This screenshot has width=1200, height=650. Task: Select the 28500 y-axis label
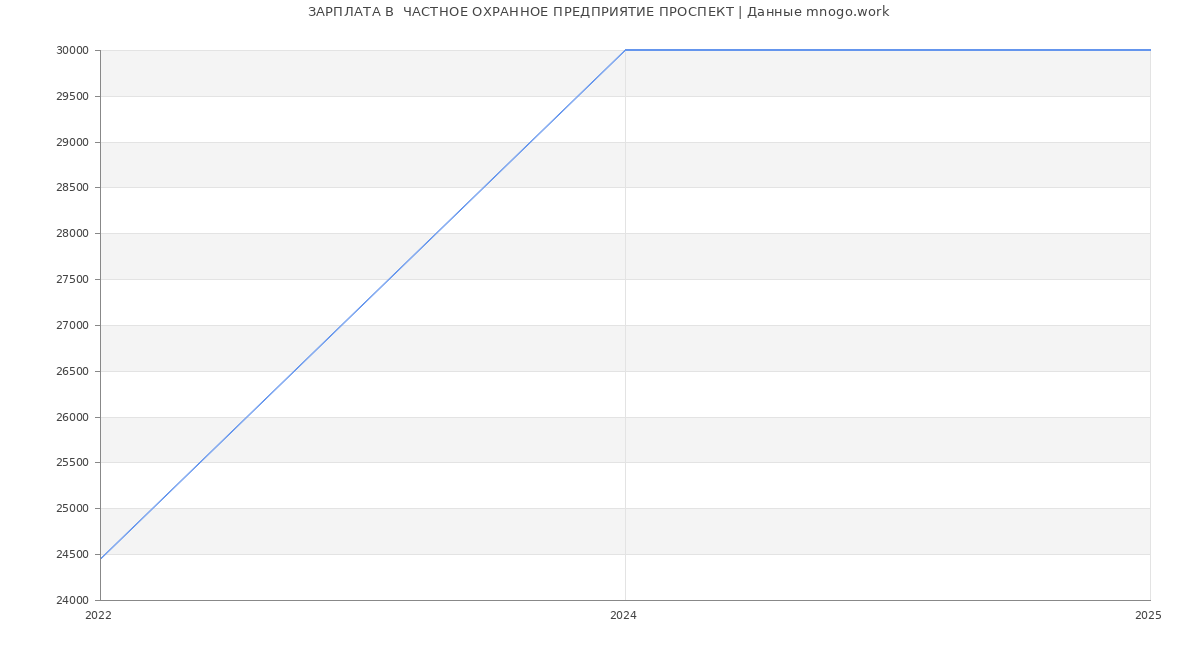coord(72,188)
